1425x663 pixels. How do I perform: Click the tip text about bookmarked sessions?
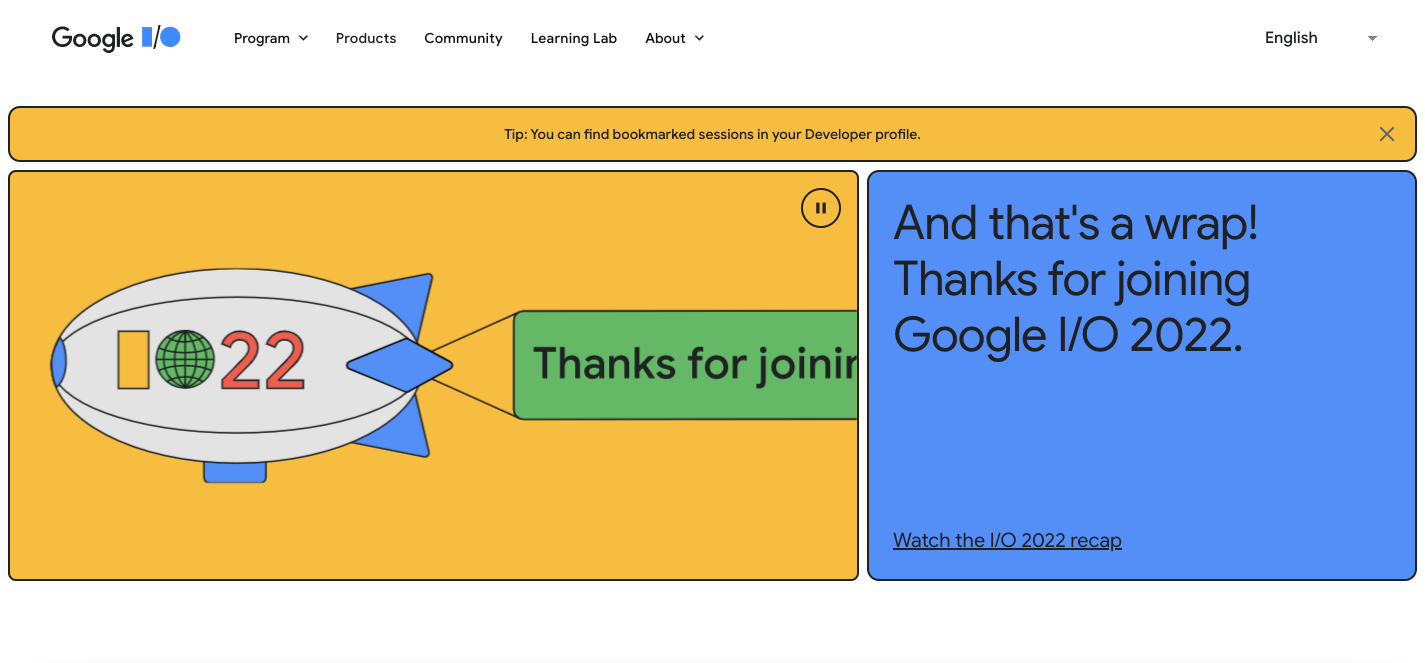click(x=712, y=134)
